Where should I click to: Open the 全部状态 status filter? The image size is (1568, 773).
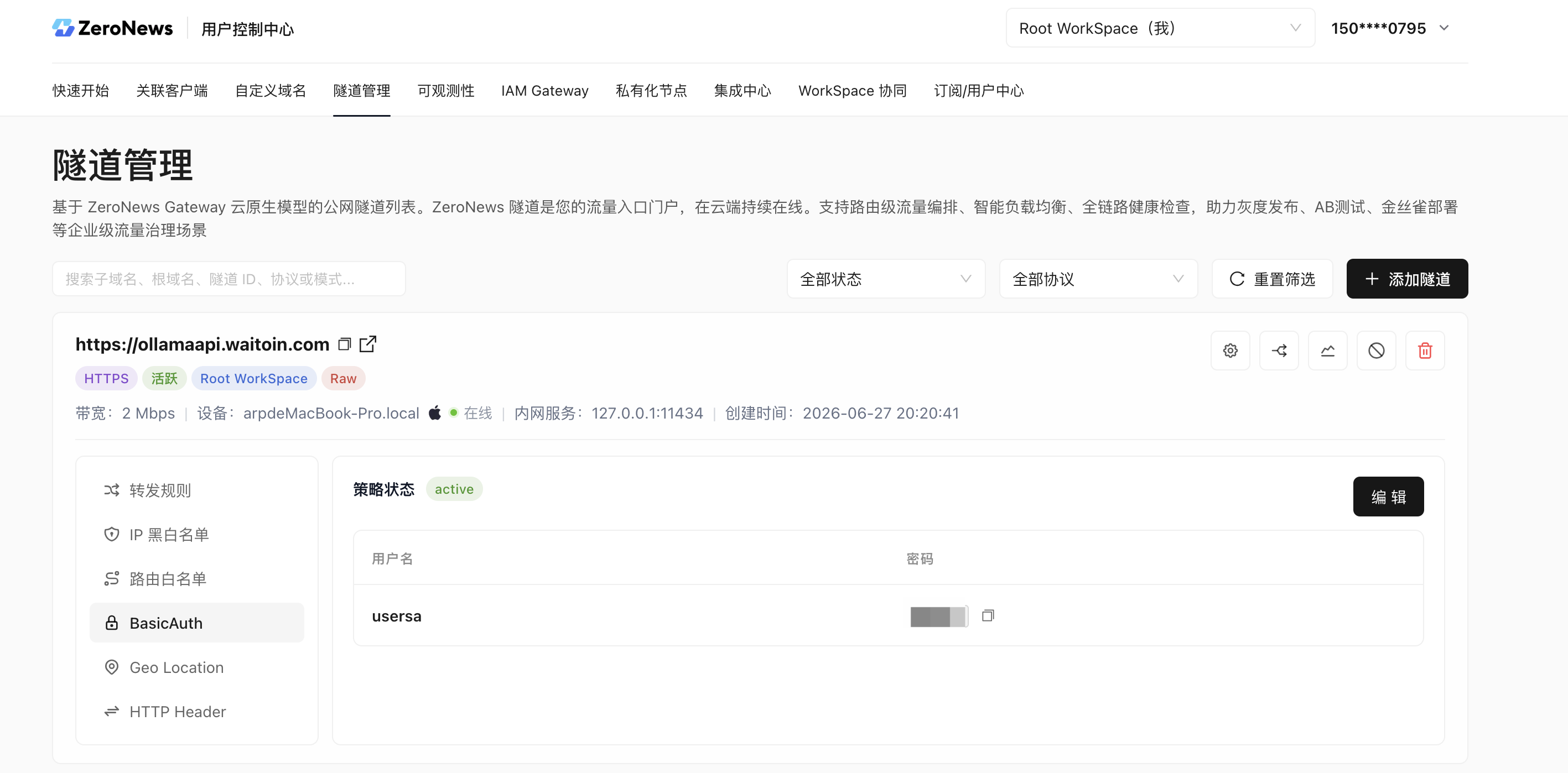pyautogui.click(x=886, y=279)
